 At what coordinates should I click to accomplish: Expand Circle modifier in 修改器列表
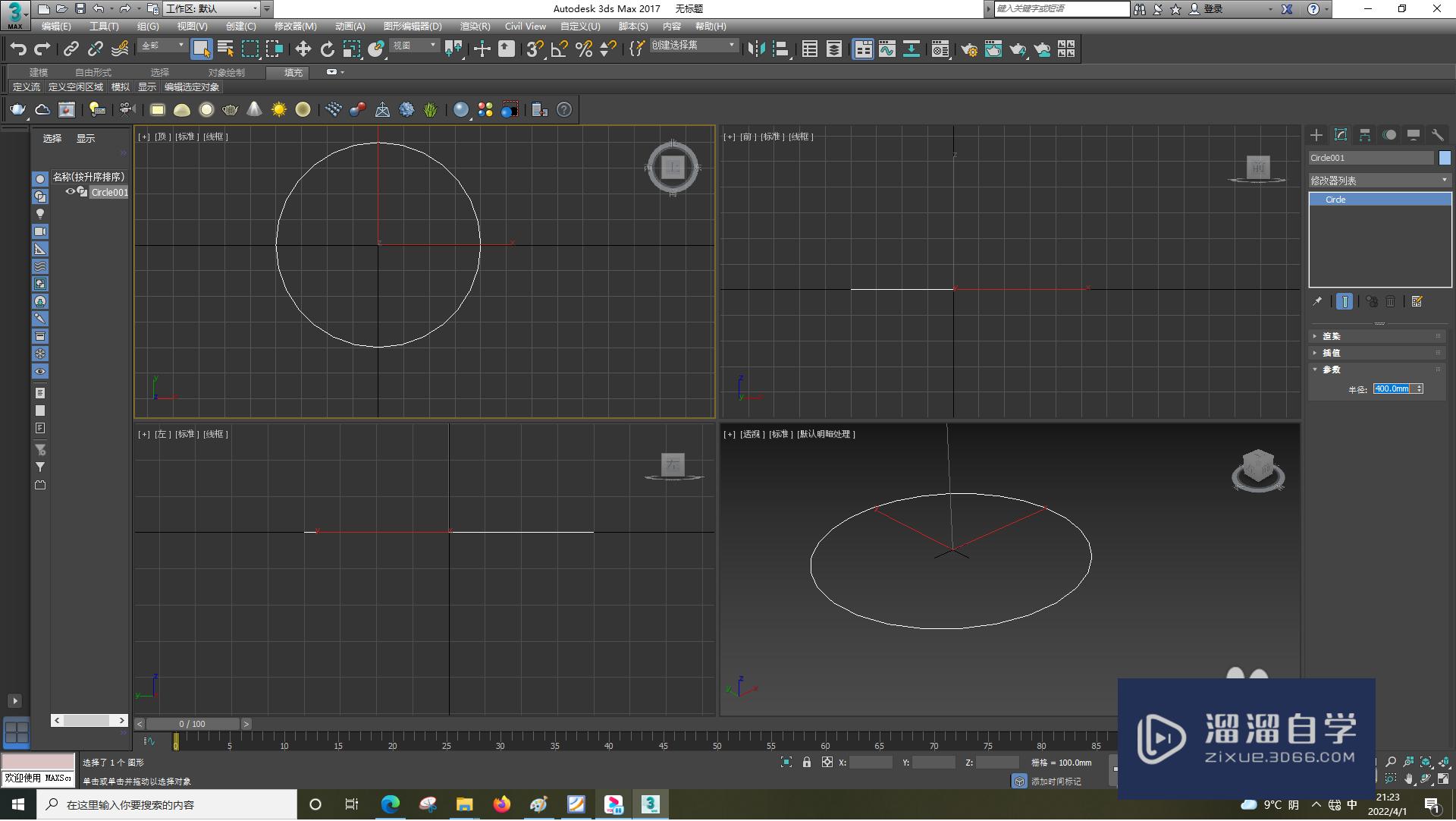click(x=1316, y=199)
